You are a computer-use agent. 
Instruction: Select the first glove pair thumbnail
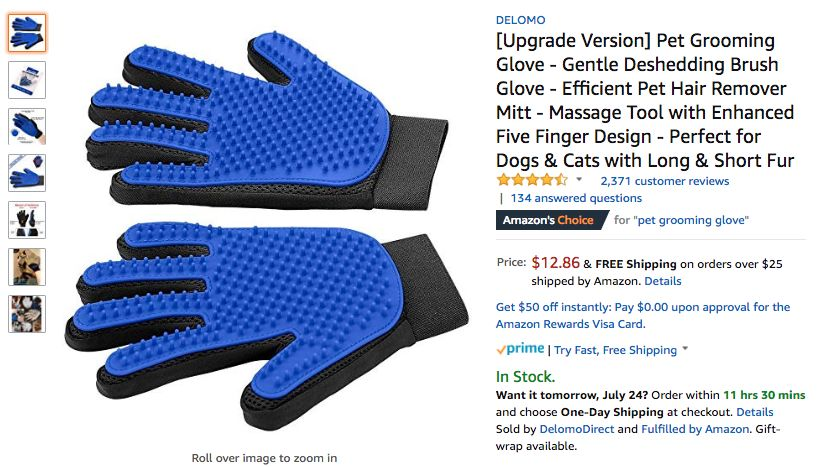point(27,33)
